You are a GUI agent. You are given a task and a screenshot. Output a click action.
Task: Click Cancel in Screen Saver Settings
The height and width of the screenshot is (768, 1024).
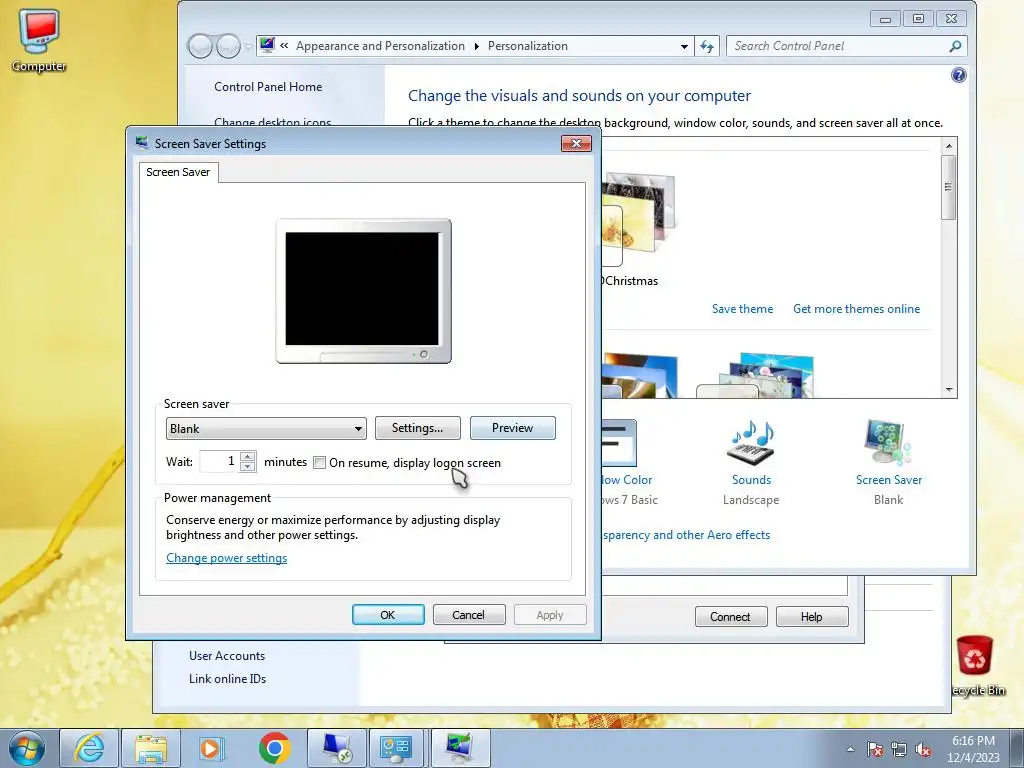469,615
